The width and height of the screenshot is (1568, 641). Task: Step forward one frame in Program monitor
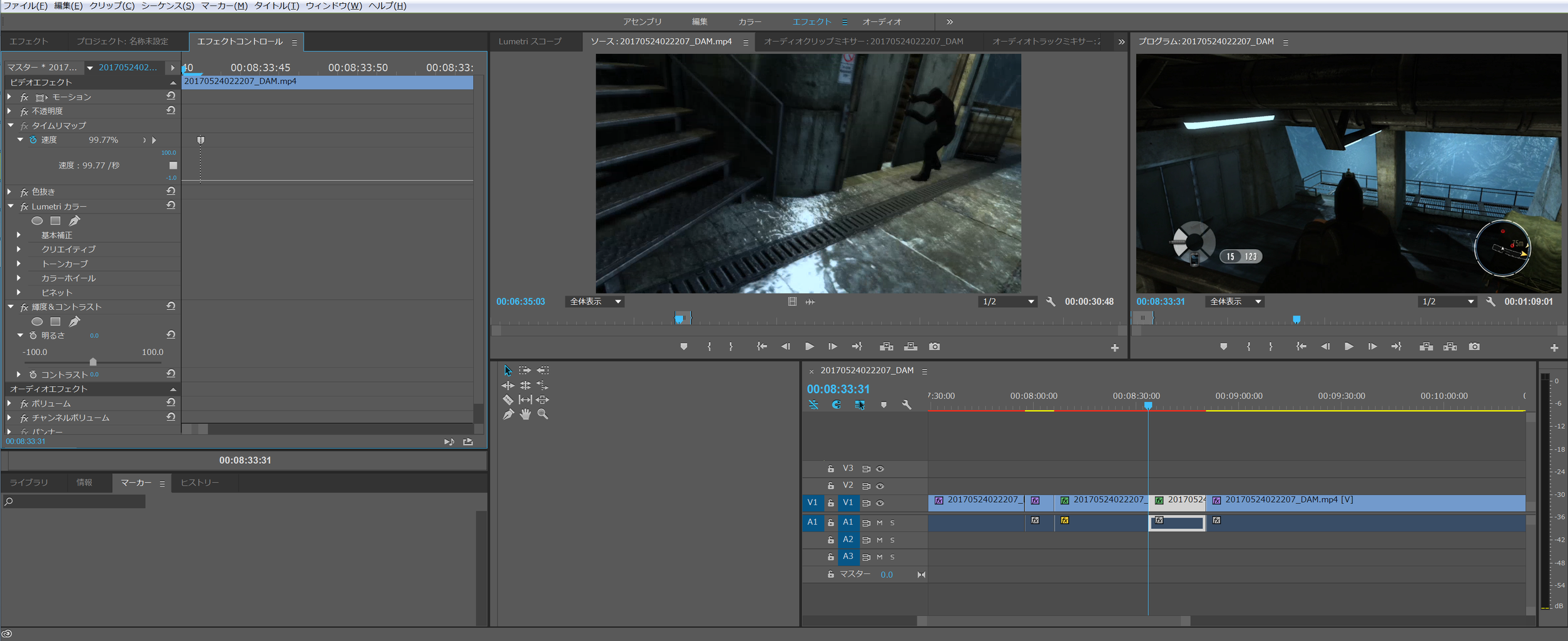[1372, 346]
